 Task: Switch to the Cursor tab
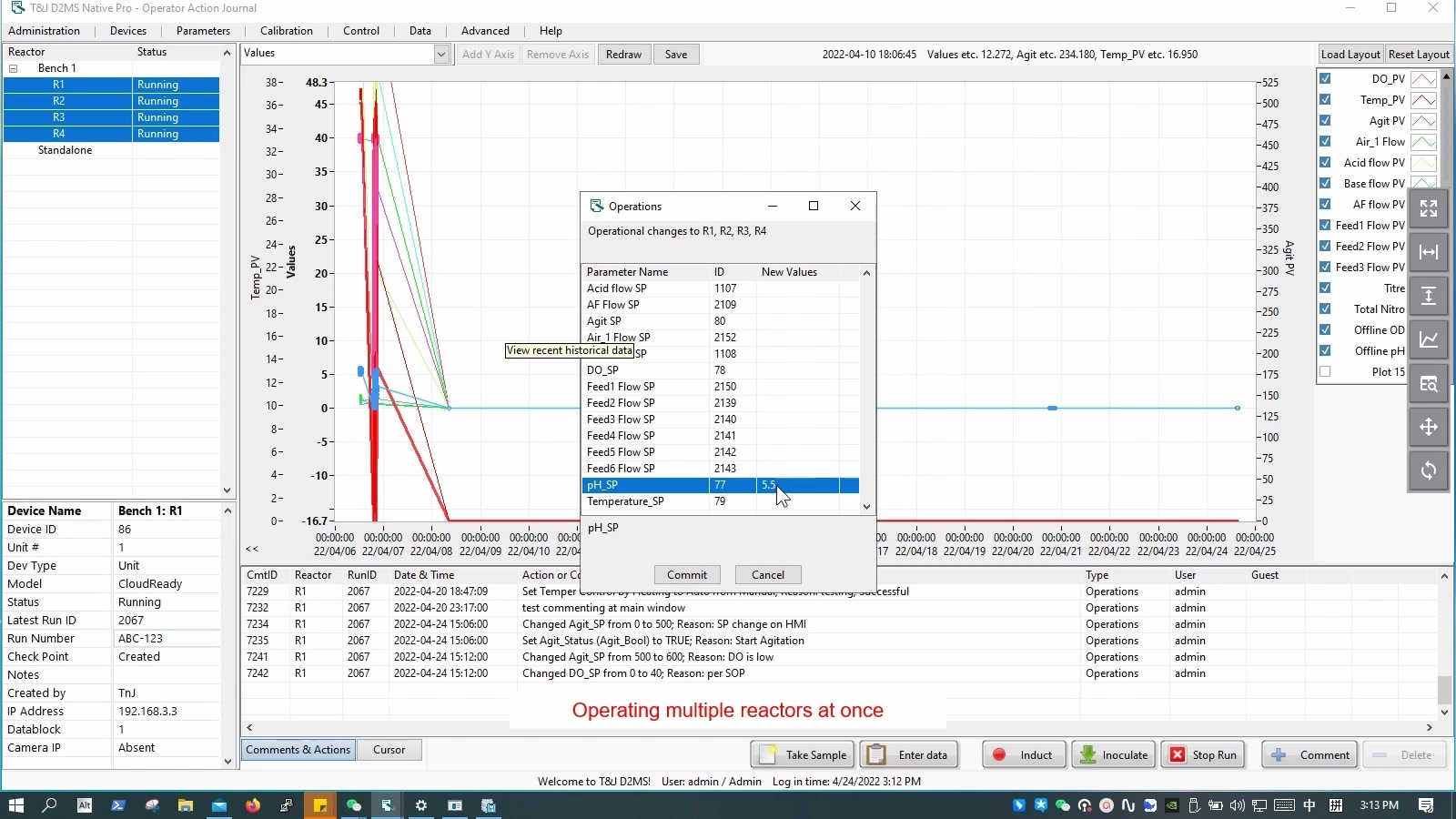pos(389,750)
